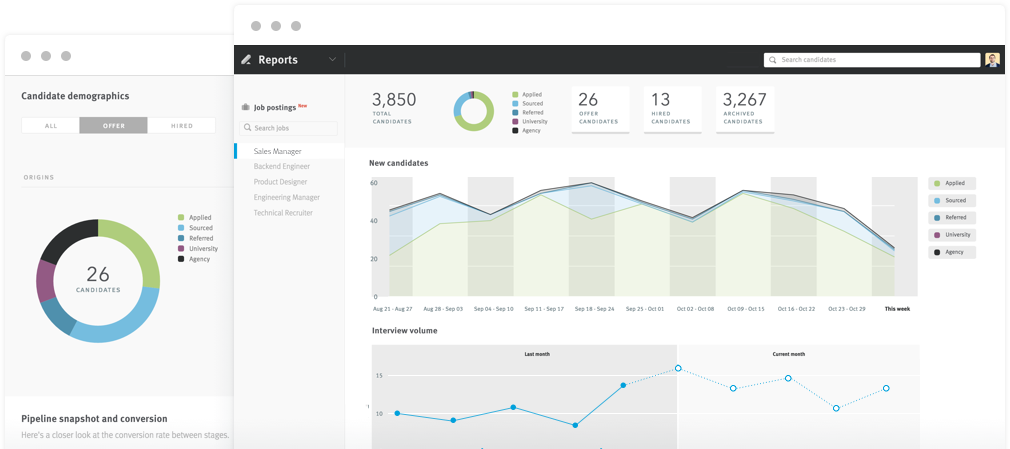Switch to the ALL demographics tab
This screenshot has height=449, width=1010.
(x=51, y=126)
